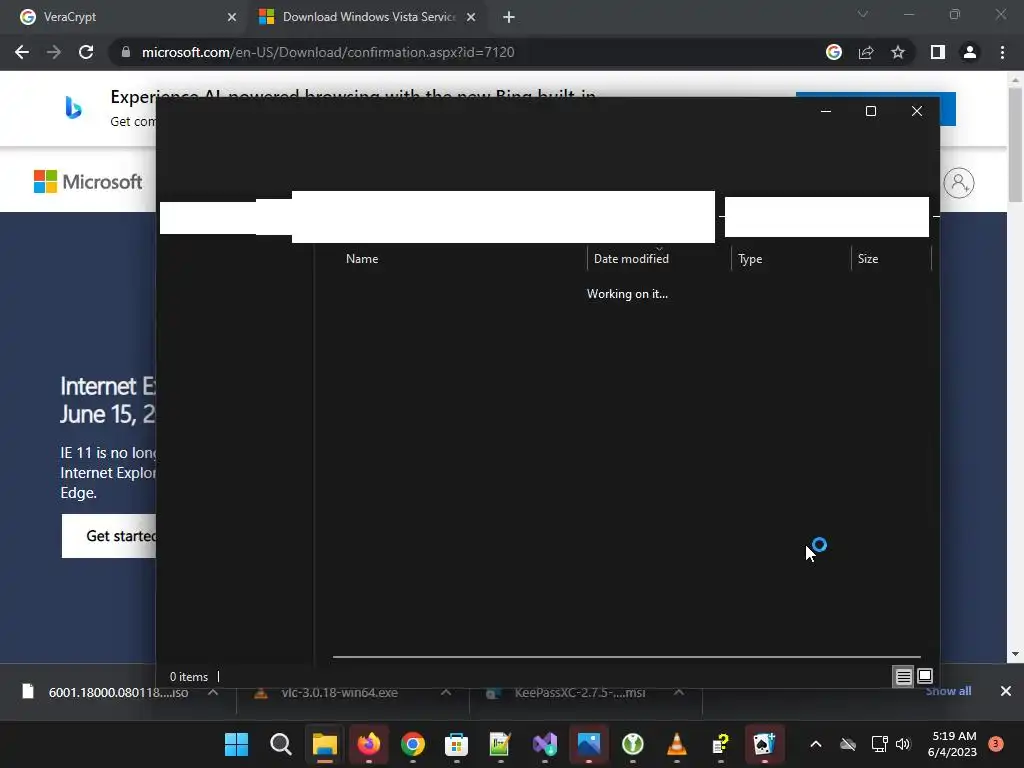Image resolution: width=1024 pixels, height=768 pixels.
Task: Open the downloaded 6001.18000.080118 iso file
Action: point(118,692)
